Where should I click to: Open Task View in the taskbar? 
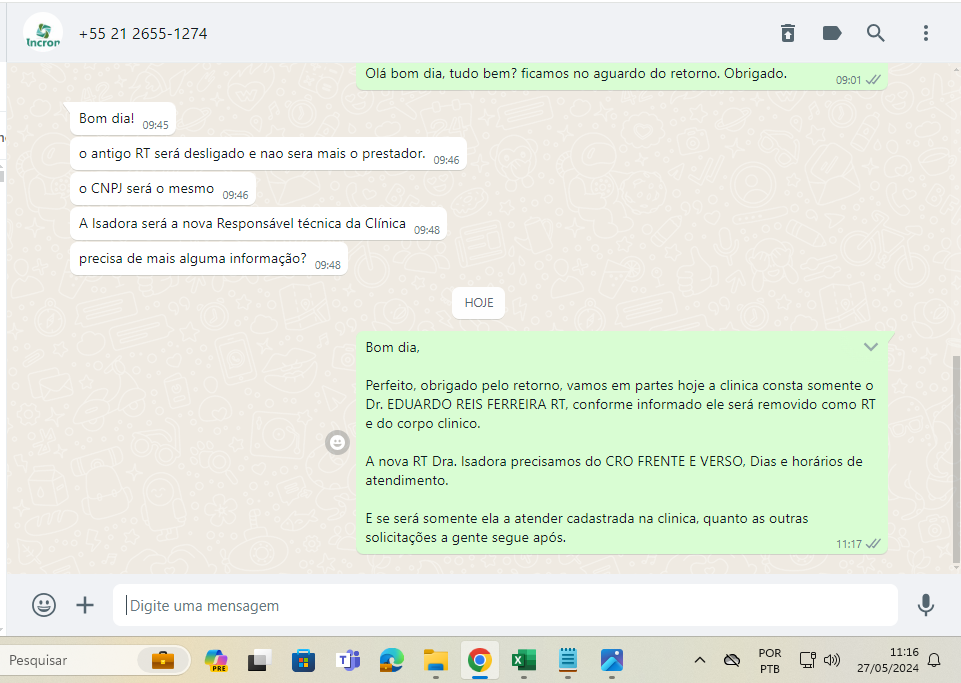click(260, 660)
